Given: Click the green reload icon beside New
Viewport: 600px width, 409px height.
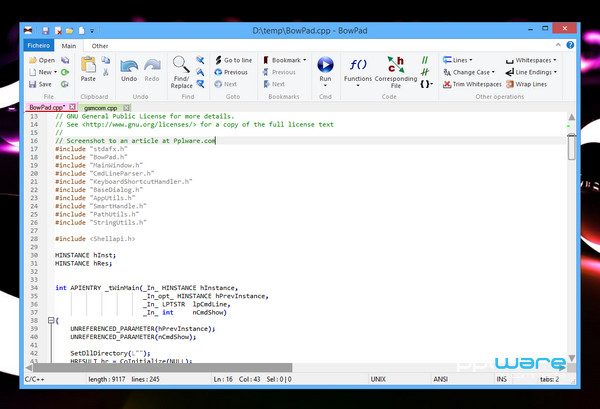Looking at the screenshot, I should [65, 72].
